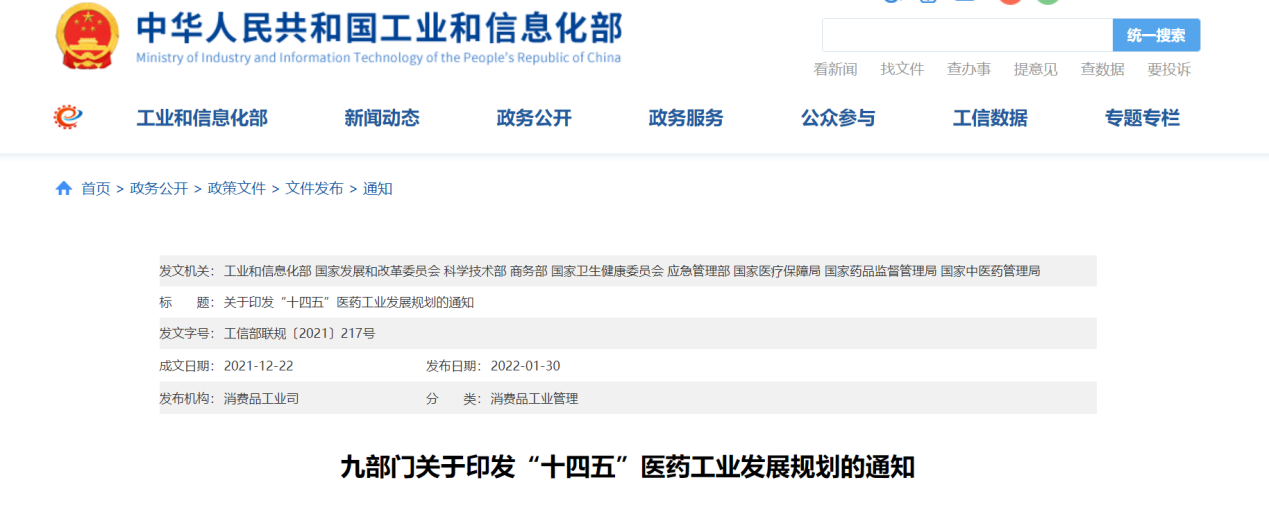Open the 专题专栏 navigation menu
The image size is (1269, 505).
coord(1142,118)
